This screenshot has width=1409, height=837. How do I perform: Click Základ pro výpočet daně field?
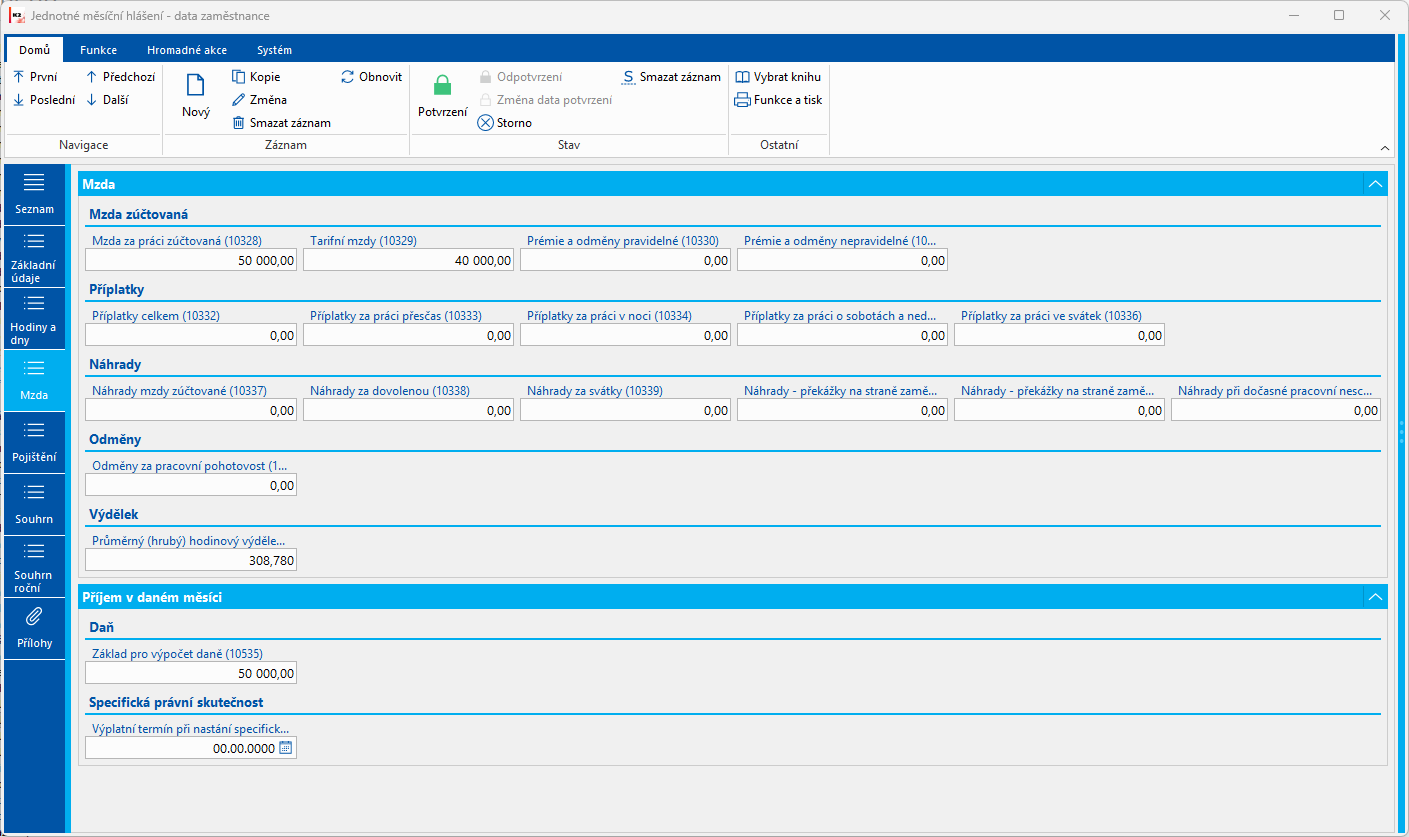(191, 673)
